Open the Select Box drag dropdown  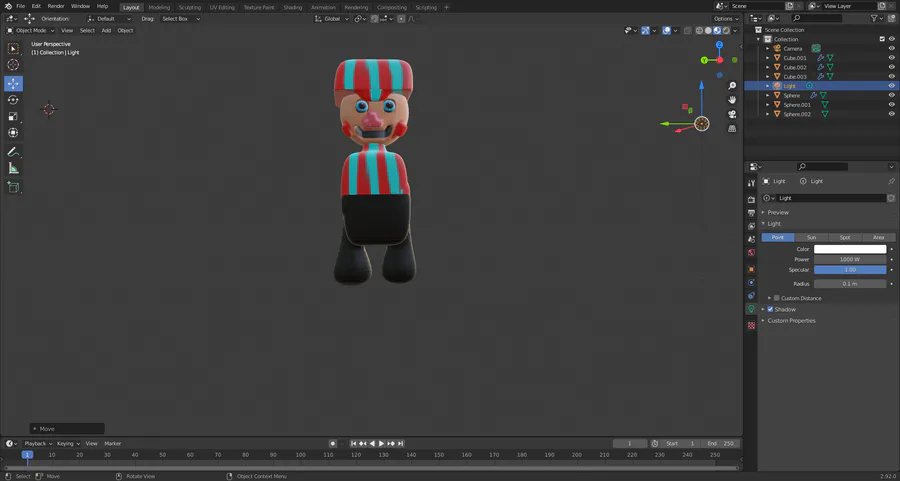(x=180, y=19)
